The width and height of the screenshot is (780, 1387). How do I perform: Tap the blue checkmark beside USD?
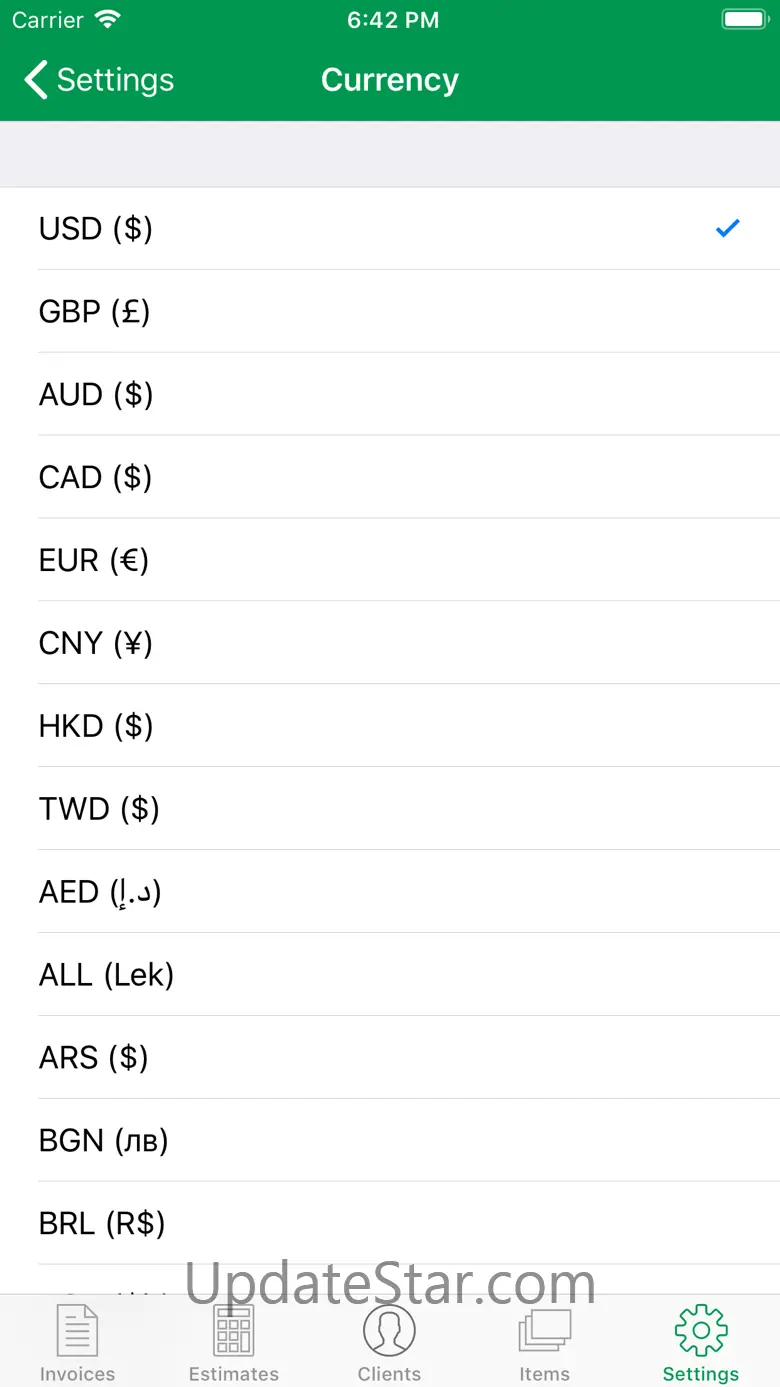click(x=727, y=229)
